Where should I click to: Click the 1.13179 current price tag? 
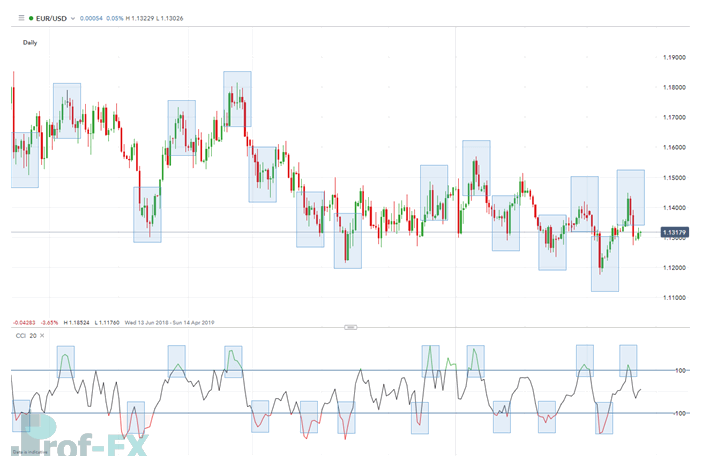pyautogui.click(x=676, y=233)
